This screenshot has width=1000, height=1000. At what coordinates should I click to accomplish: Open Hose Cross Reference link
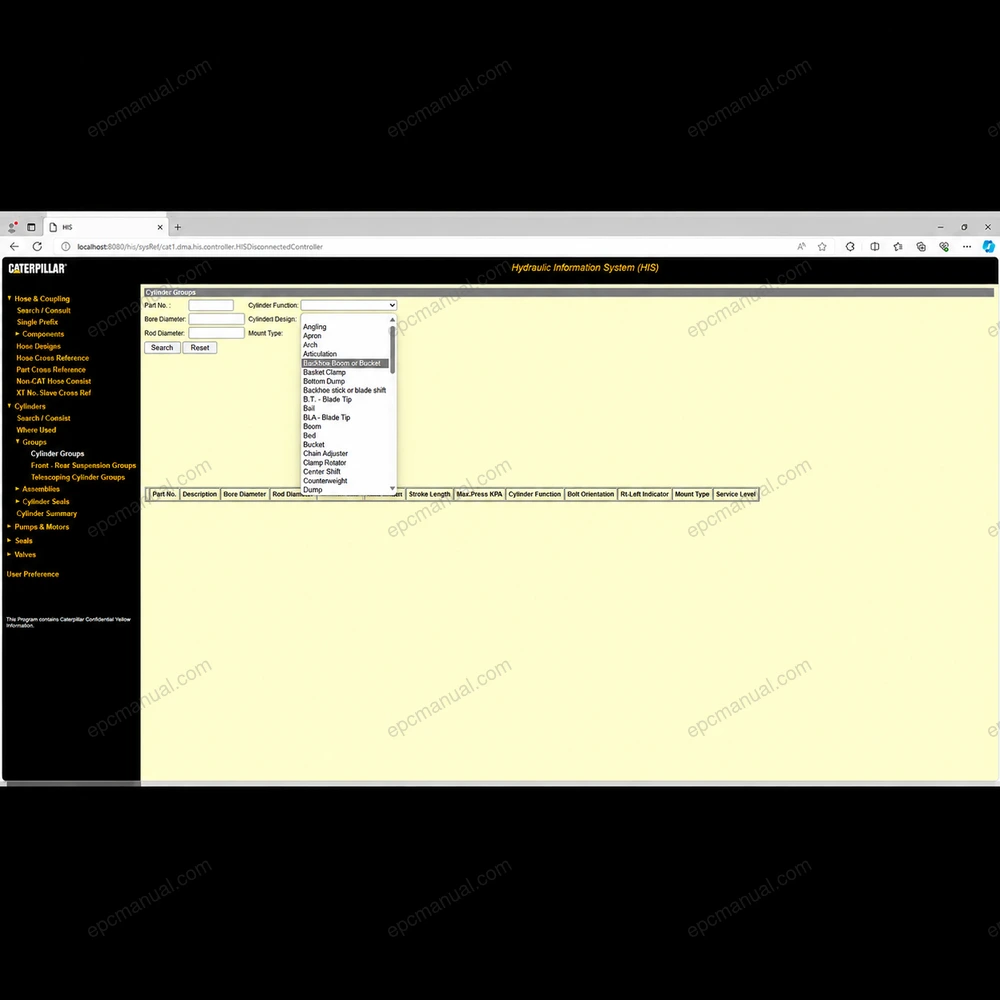pos(53,358)
